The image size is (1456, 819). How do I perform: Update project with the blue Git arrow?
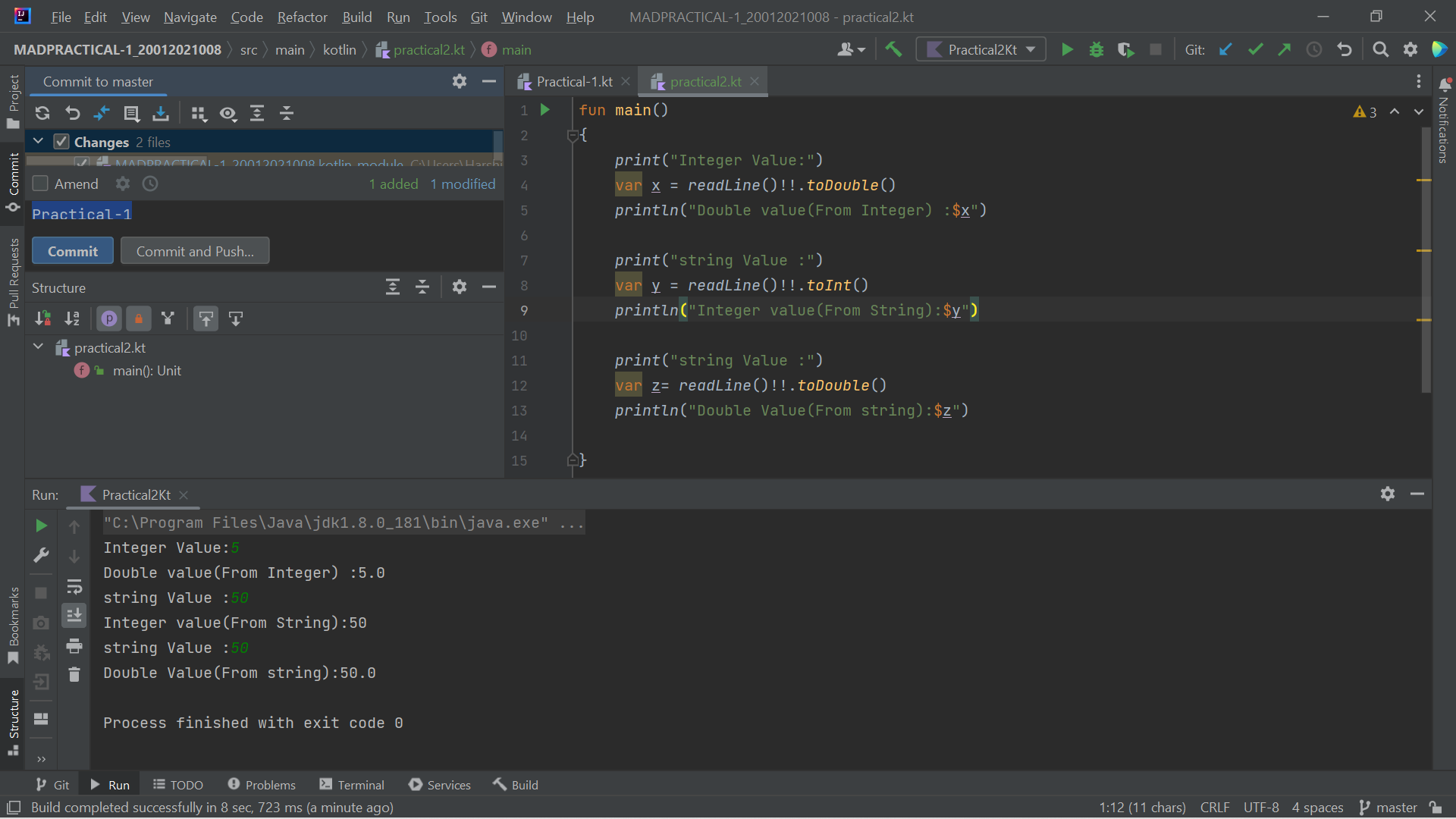[1225, 50]
